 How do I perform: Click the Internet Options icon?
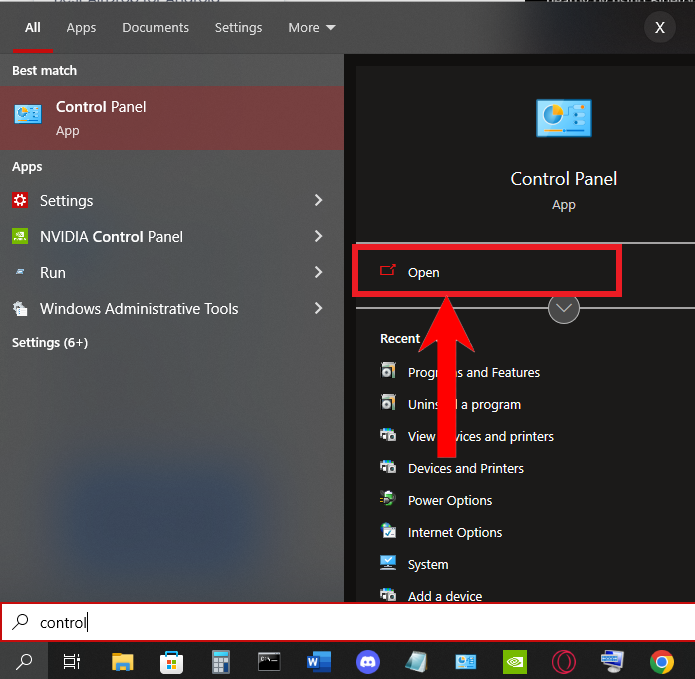coord(388,531)
